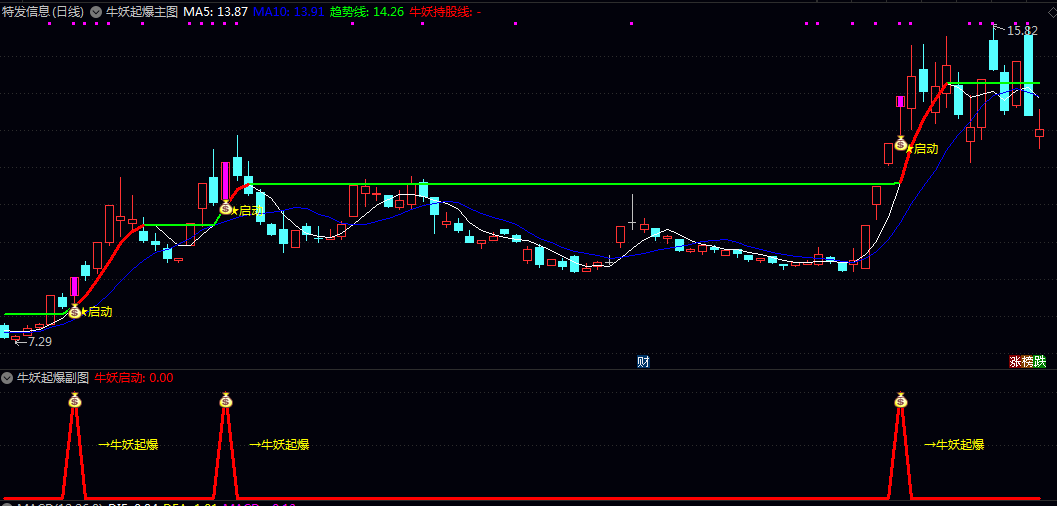Click the orange 榜 ranking button
The height and width of the screenshot is (506, 1057).
[x=1027, y=362]
